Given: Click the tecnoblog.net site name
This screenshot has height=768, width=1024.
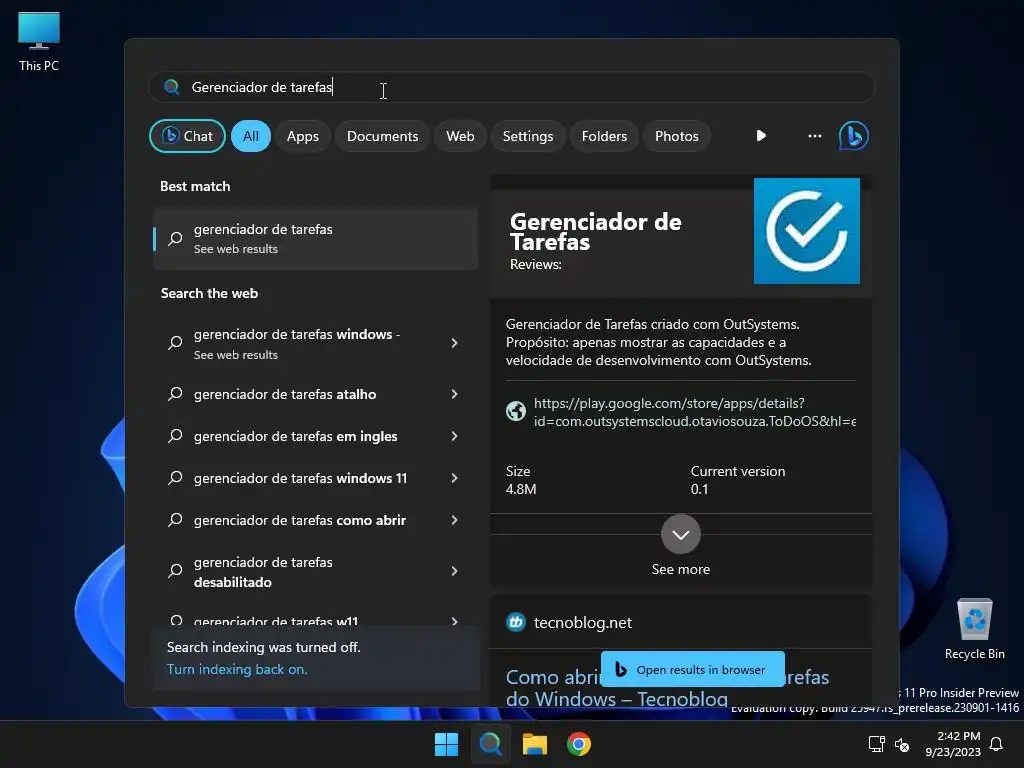Looking at the screenshot, I should (583, 622).
